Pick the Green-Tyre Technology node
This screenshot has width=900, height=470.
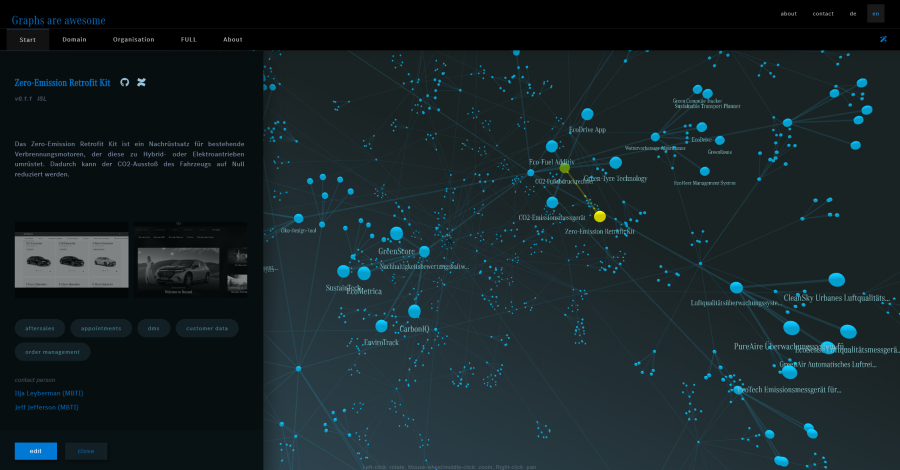click(616, 161)
